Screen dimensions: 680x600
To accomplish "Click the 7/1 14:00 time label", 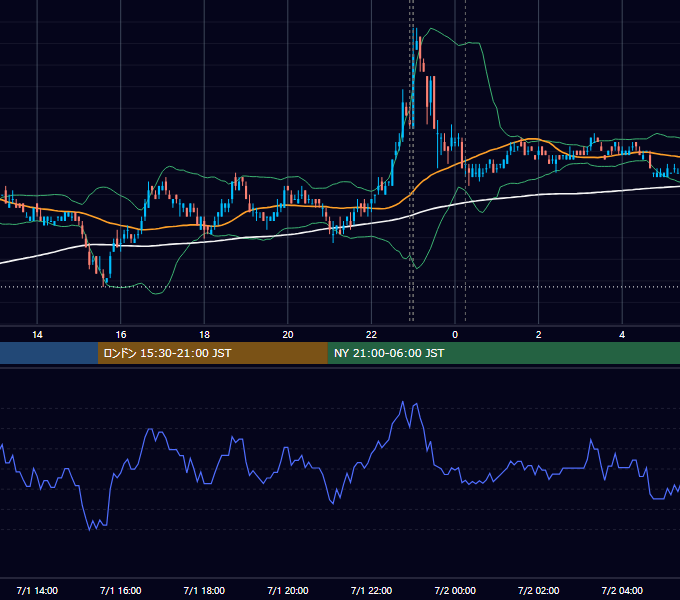I will pos(37,590).
